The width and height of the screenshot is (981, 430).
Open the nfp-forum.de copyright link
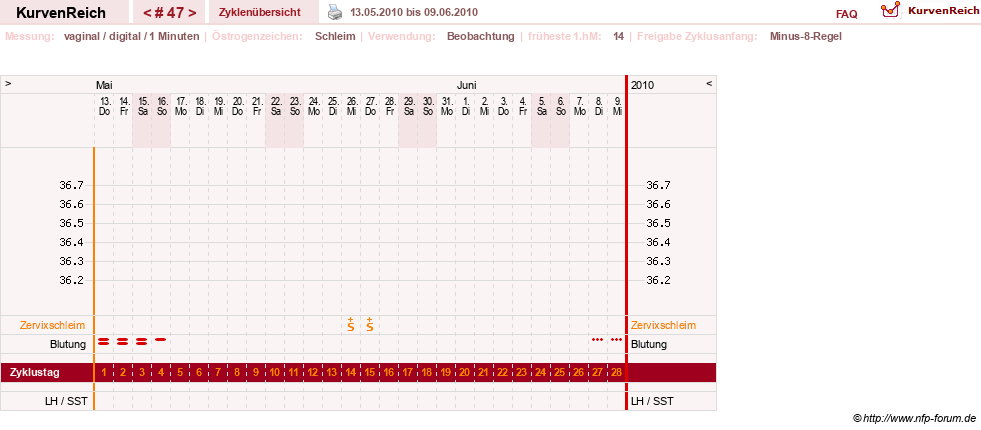click(914, 418)
